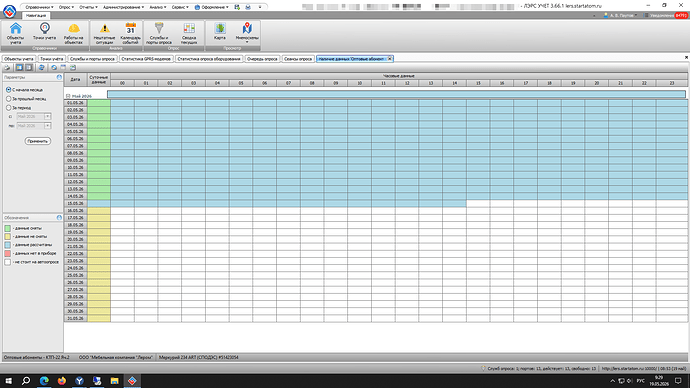Click the daily data cell for 20.05.26
This screenshot has height=388, width=690.
coord(99,239)
